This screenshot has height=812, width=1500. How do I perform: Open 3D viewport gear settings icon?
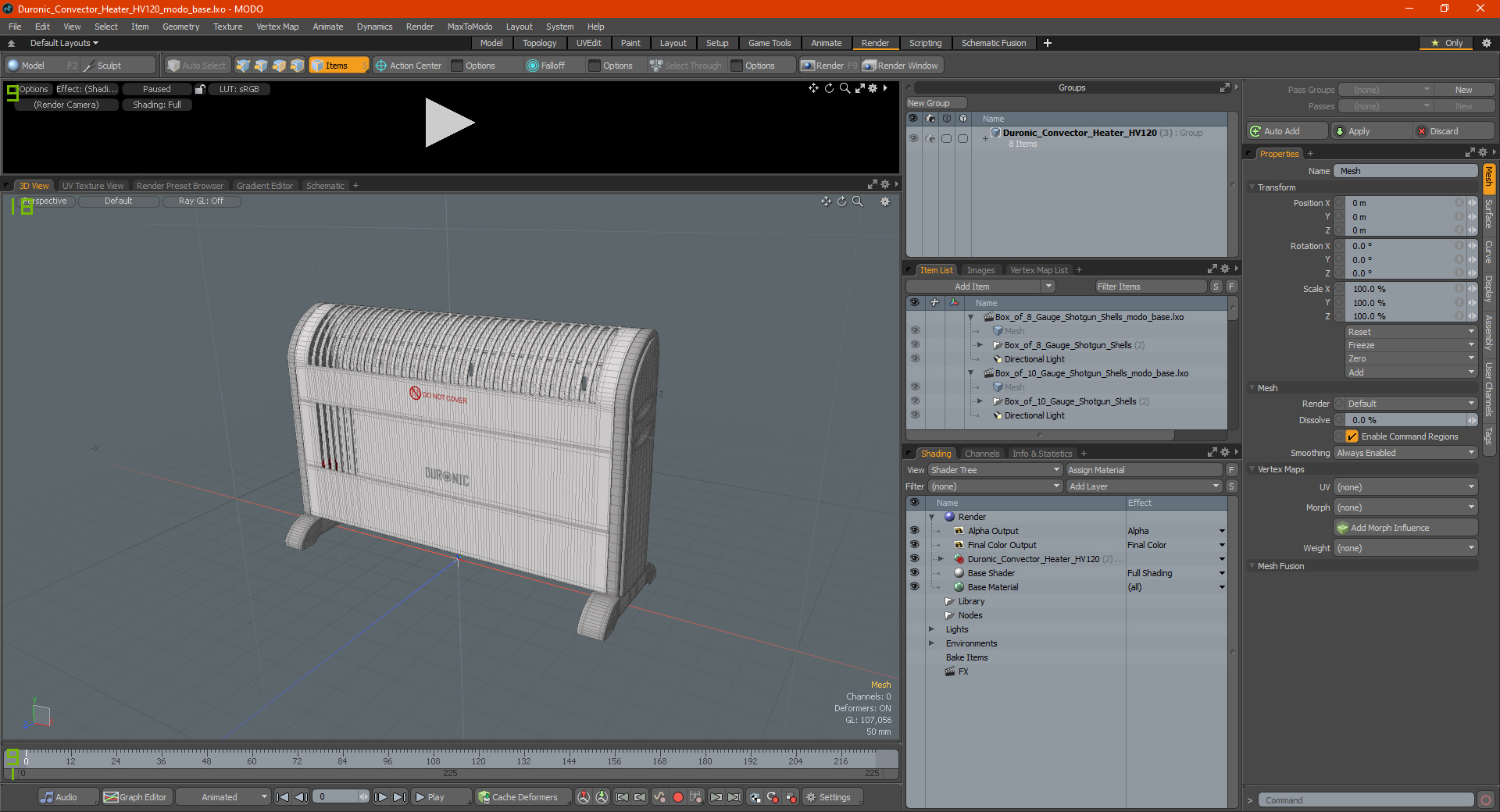click(x=885, y=201)
